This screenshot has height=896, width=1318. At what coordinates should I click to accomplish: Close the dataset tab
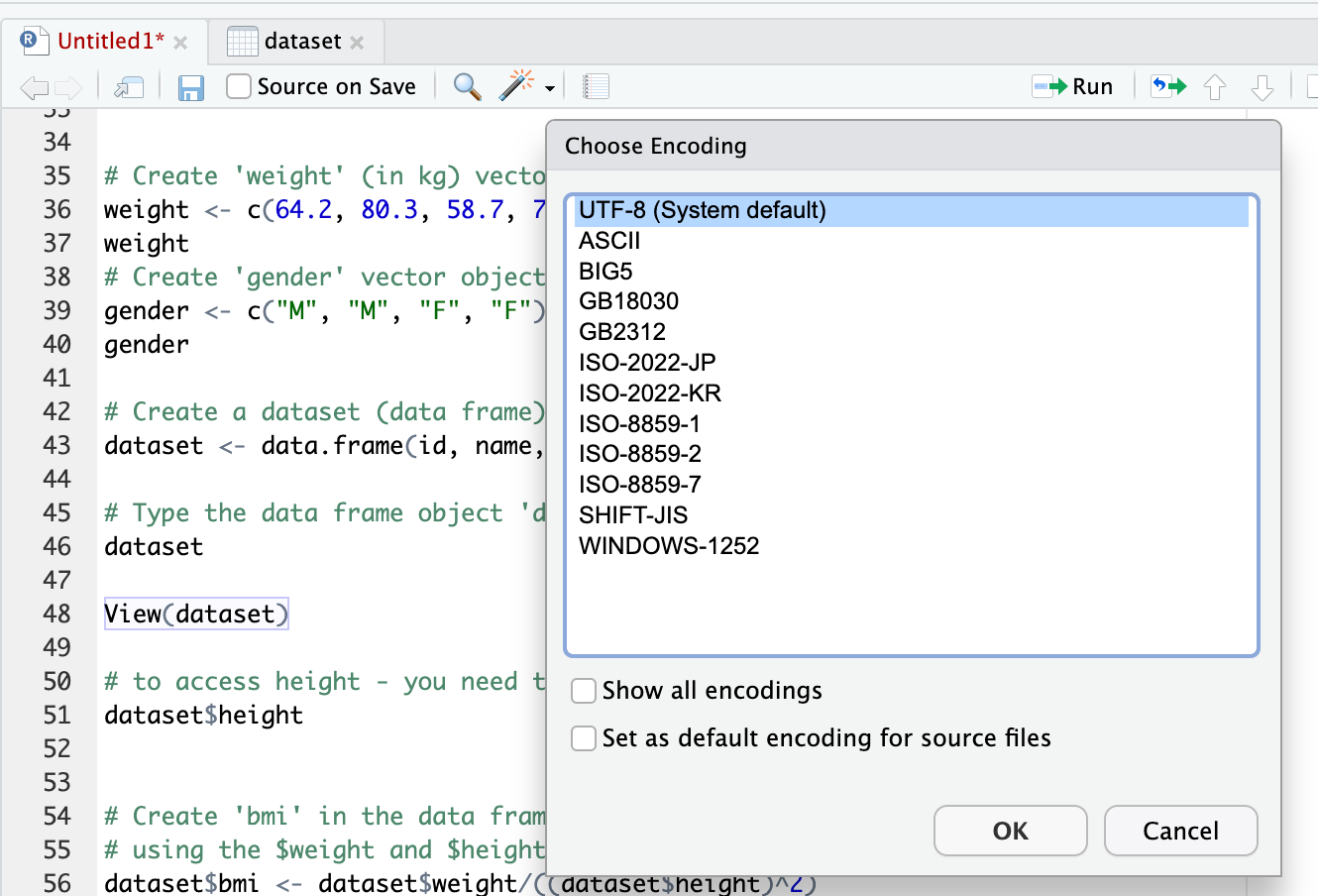[x=358, y=43]
